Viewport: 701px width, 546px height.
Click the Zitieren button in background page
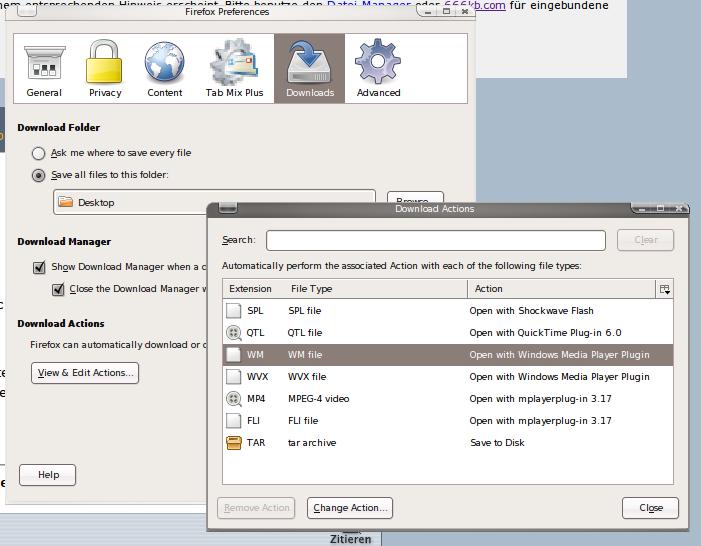[x=350, y=539]
